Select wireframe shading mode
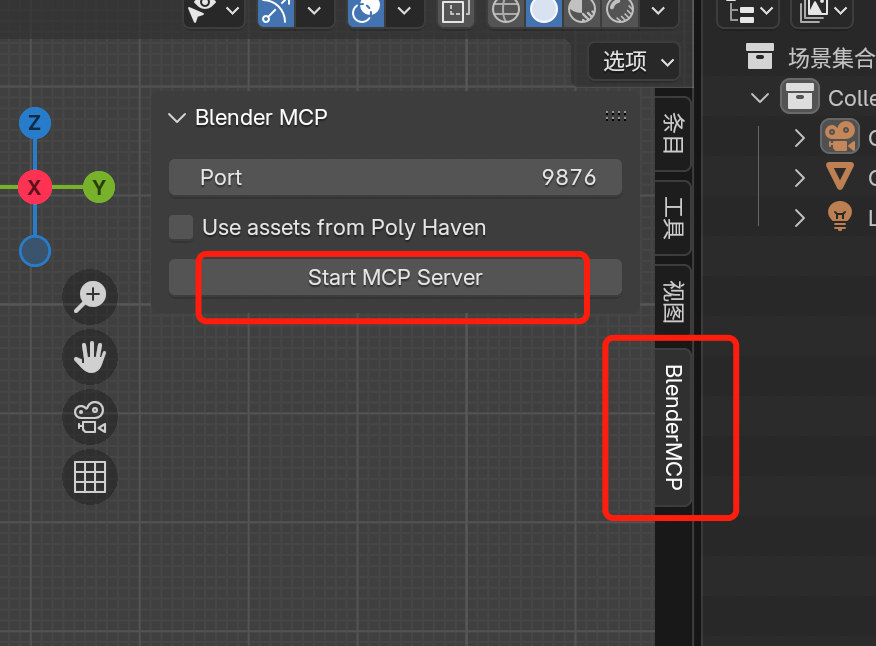876x646 pixels. 506,11
